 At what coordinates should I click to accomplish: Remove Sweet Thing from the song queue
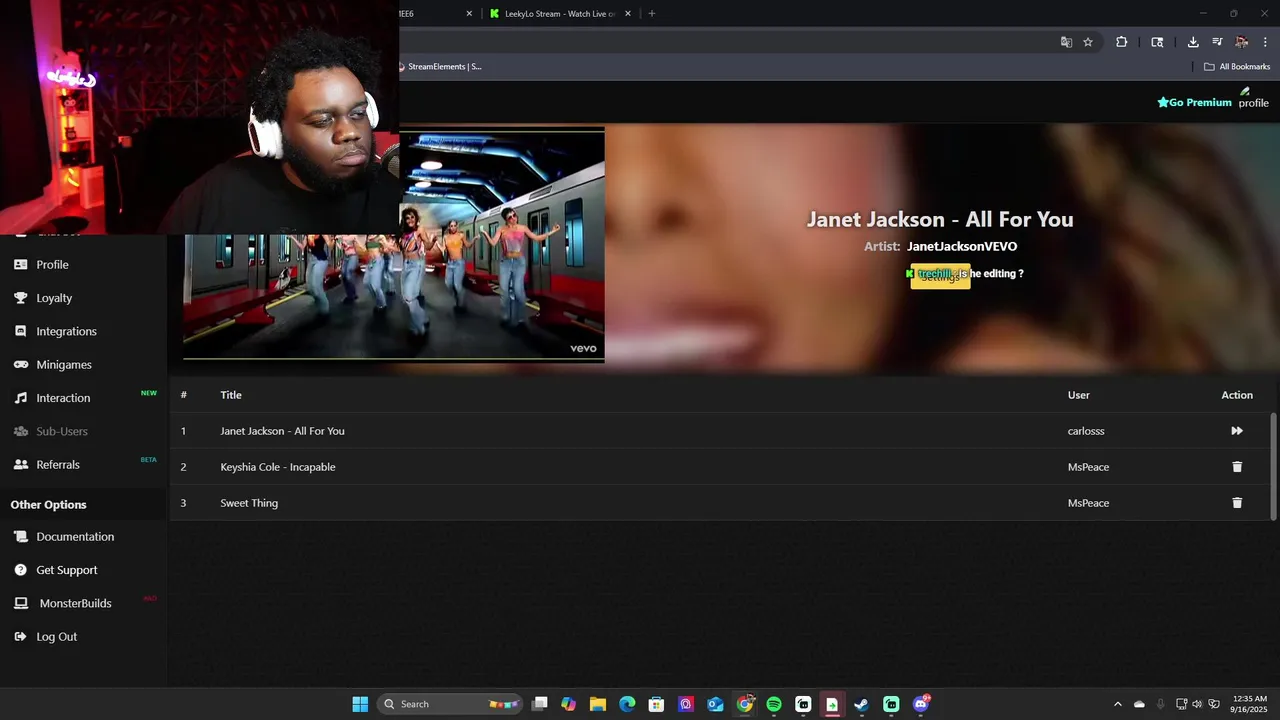(x=1237, y=503)
